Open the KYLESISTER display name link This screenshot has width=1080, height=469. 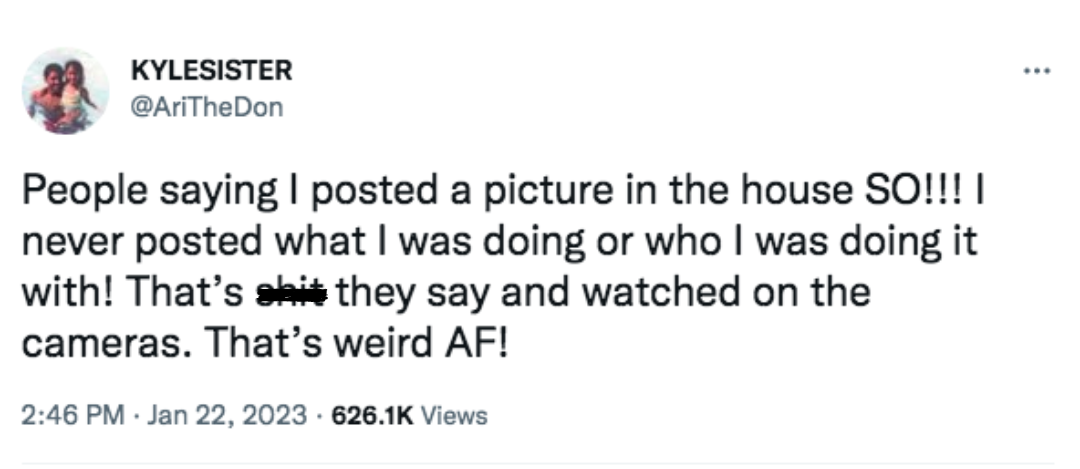[212, 71]
